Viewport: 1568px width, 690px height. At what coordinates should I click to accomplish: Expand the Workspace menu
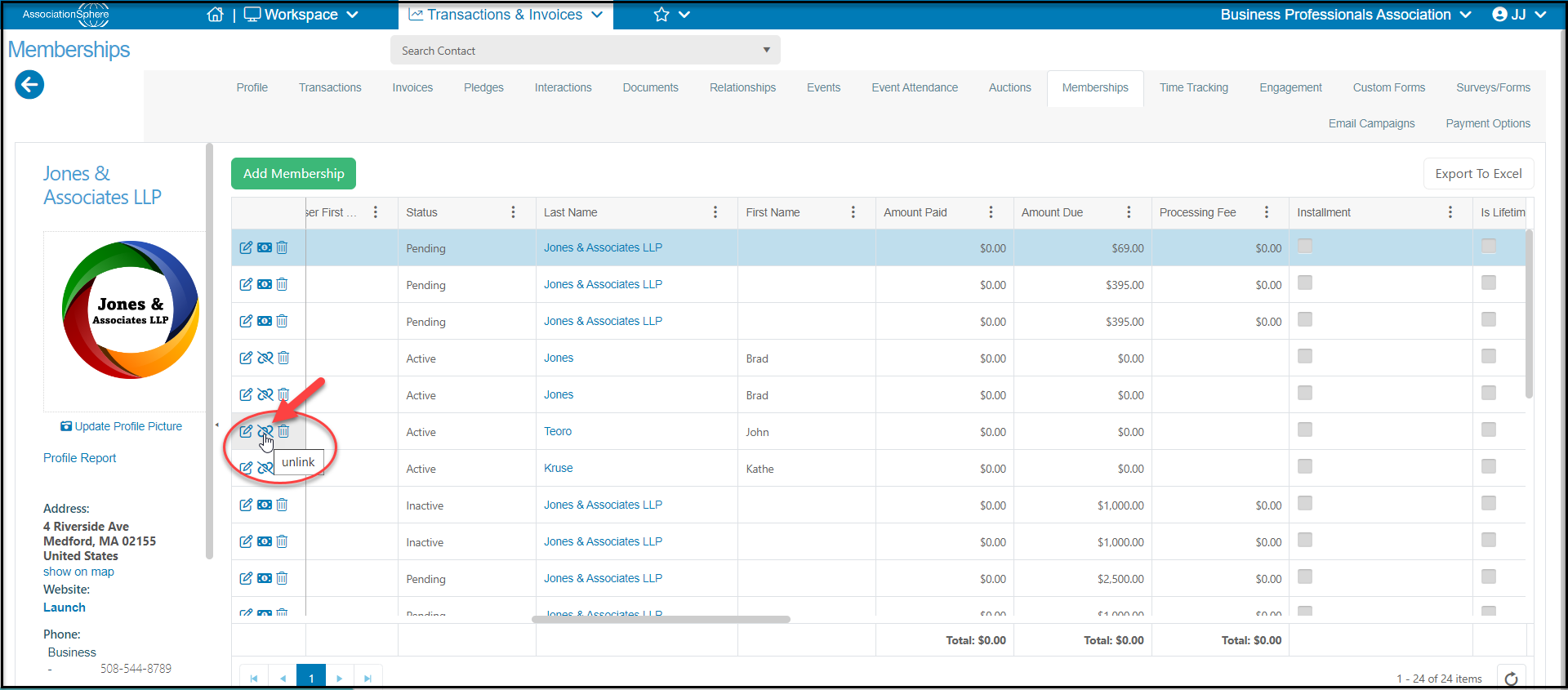click(x=301, y=15)
